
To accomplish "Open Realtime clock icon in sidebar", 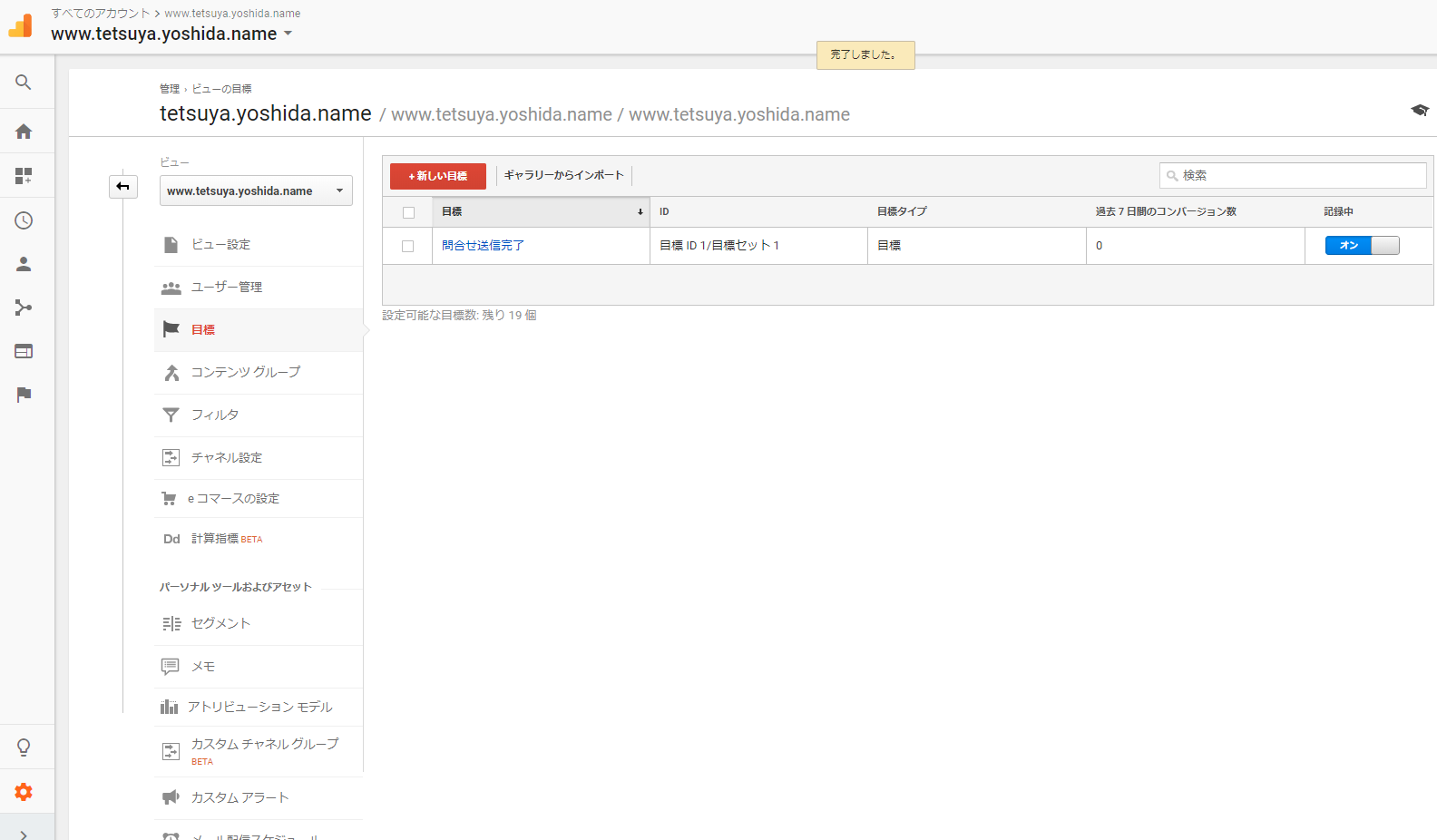I will tap(24, 220).
